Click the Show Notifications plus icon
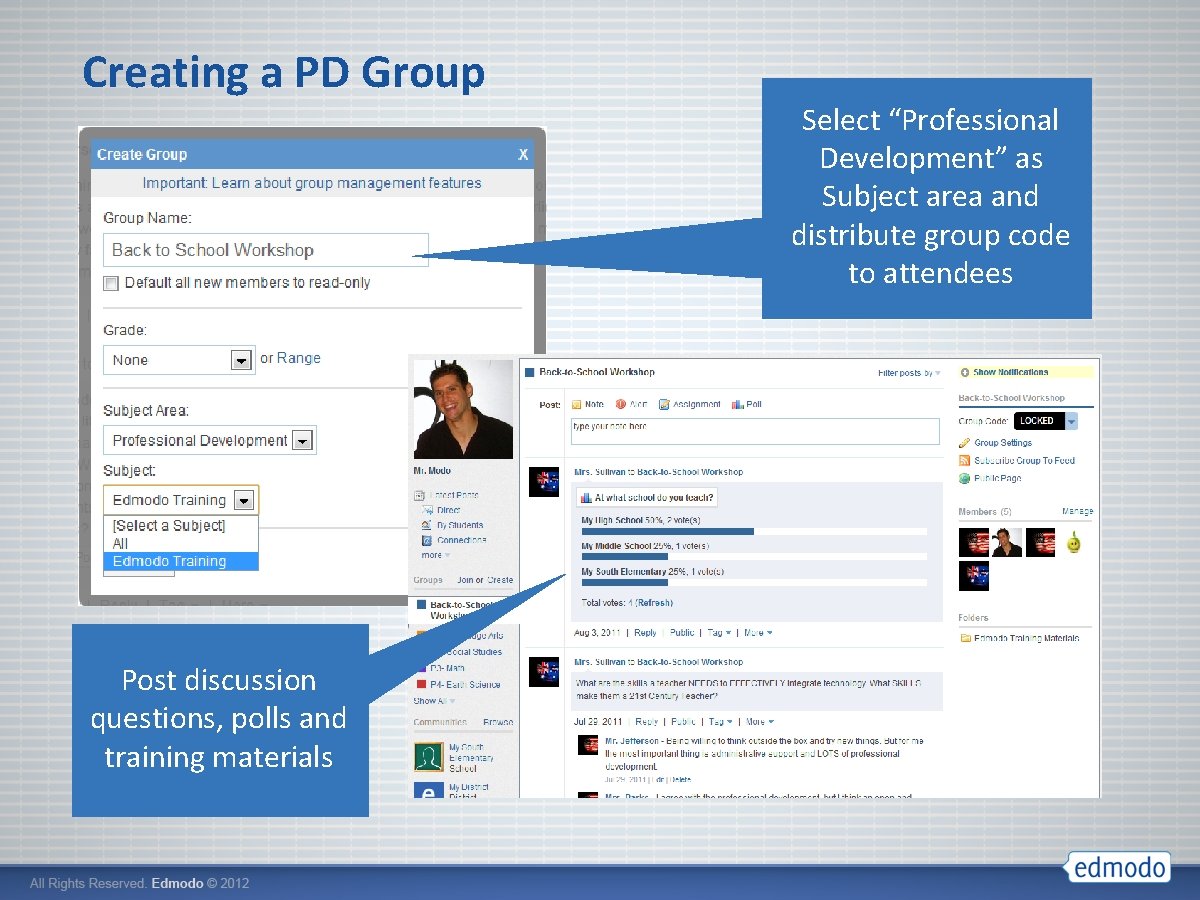Screen dimensions: 1200x900 click(x=965, y=372)
